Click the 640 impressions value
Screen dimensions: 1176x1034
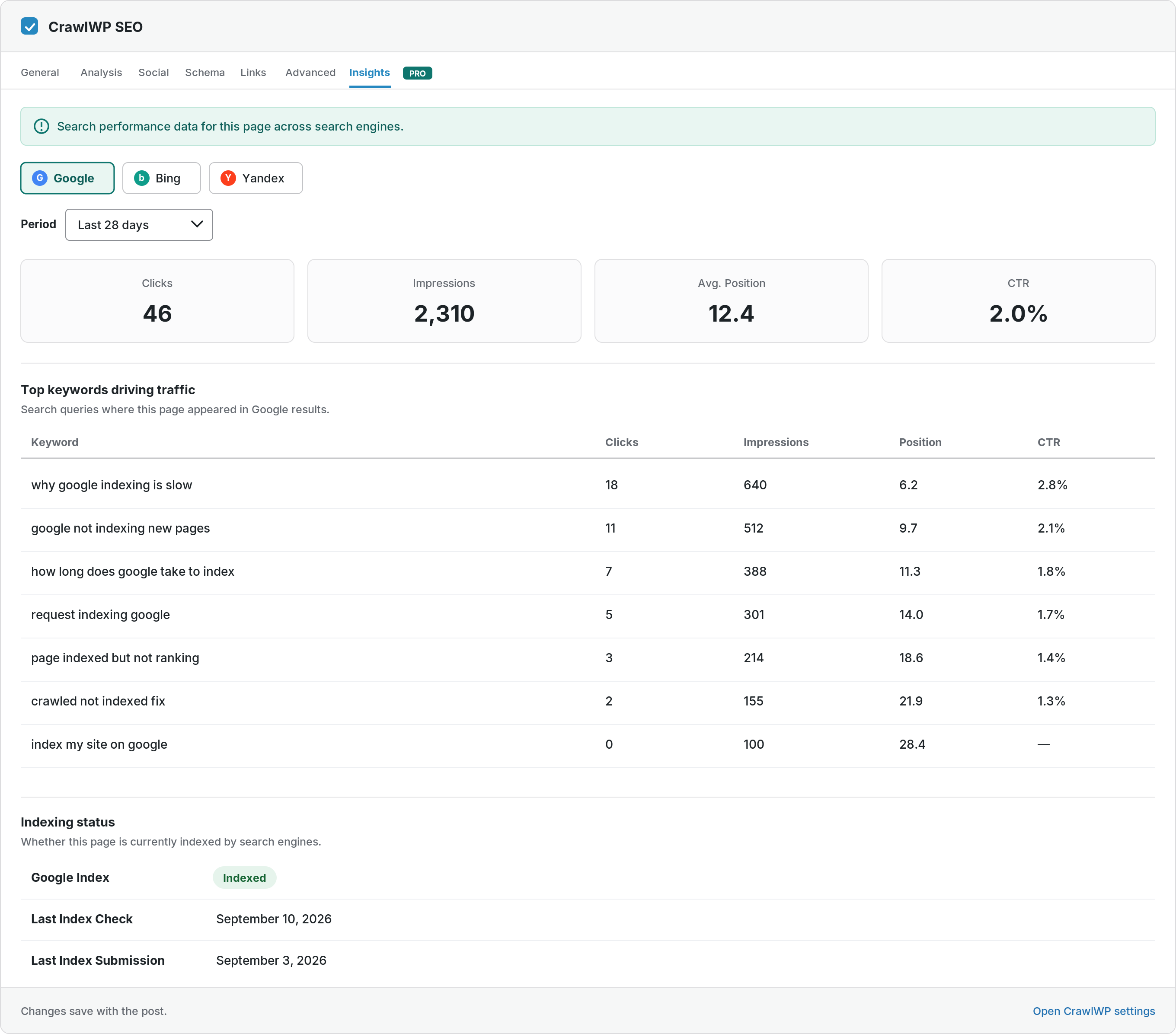point(755,485)
